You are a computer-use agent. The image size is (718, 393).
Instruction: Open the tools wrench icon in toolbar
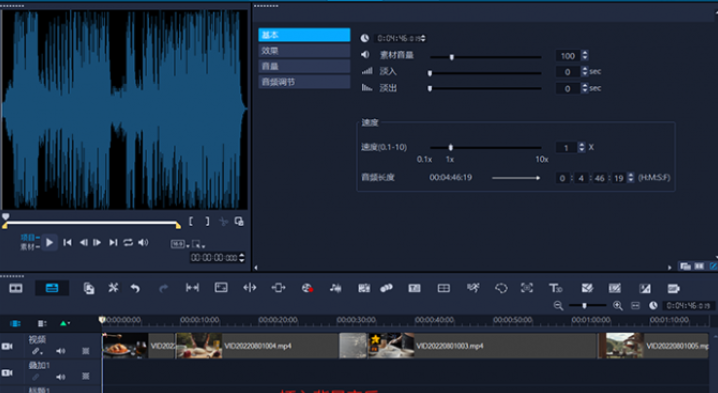point(113,288)
